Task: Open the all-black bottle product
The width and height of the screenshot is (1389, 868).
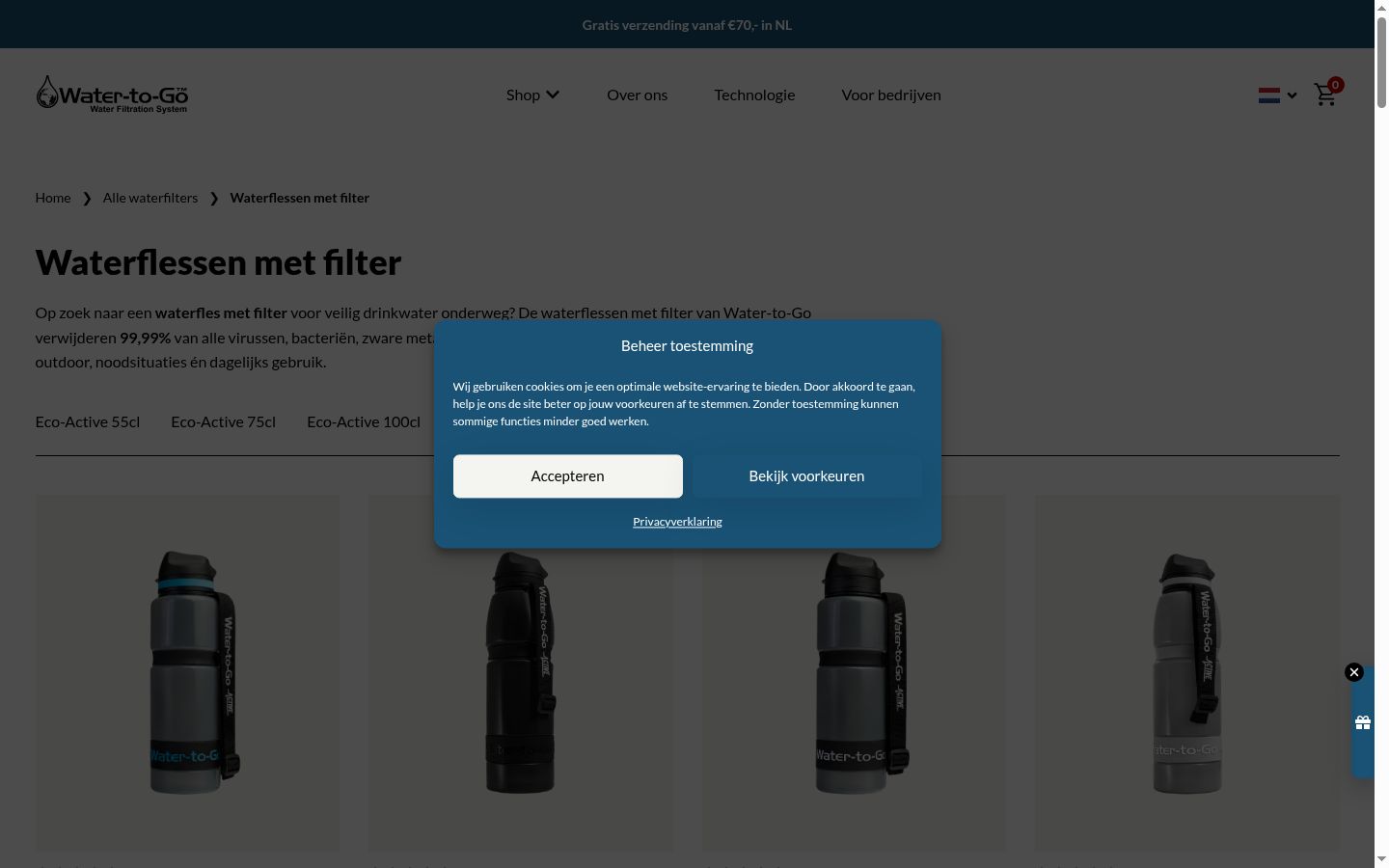Action: (521, 673)
